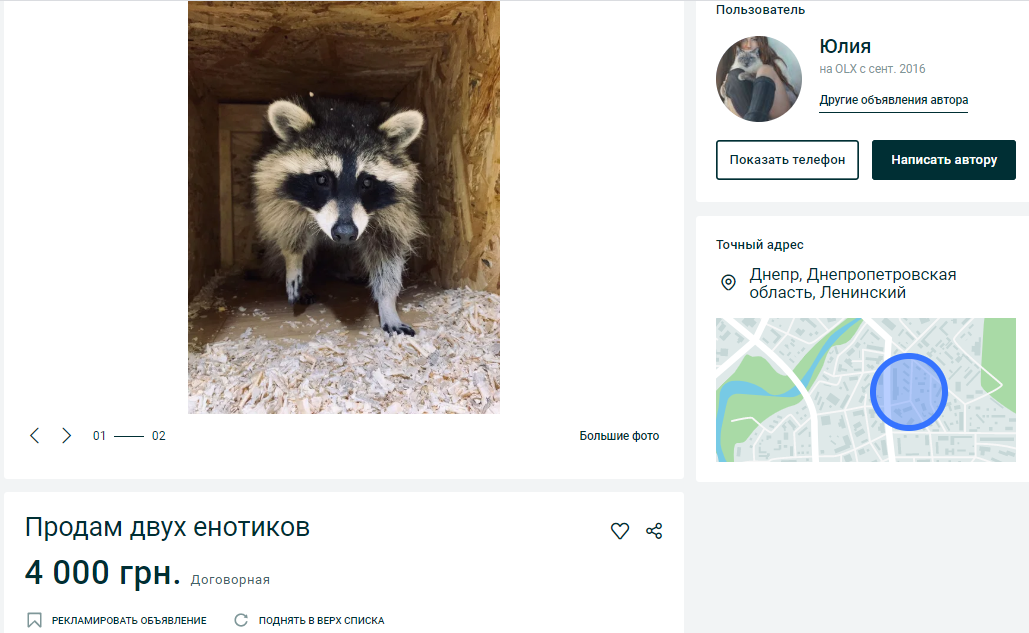The width and height of the screenshot is (1029, 633).
Task: Open larger photos via "Большие фото"
Action: tap(618, 435)
